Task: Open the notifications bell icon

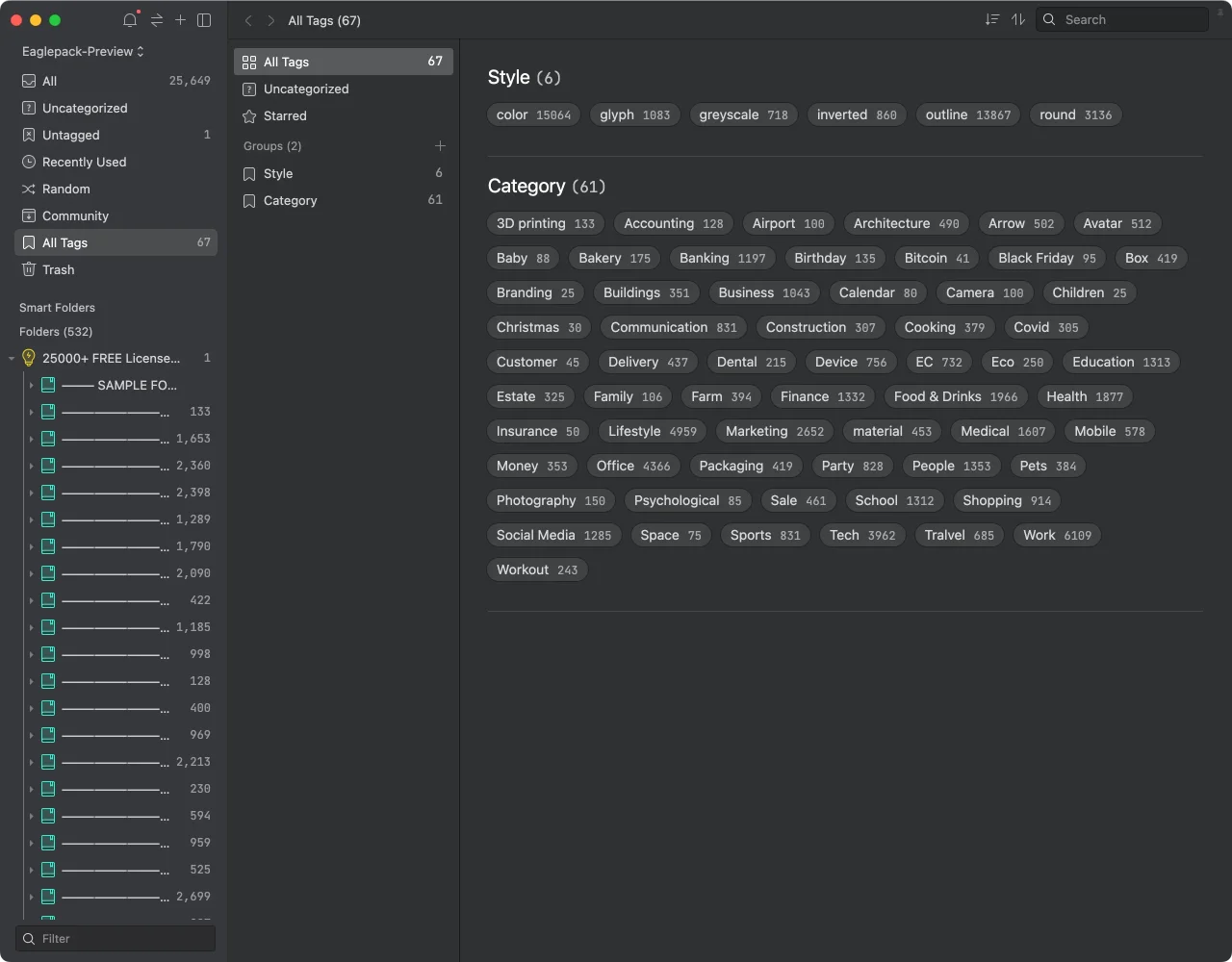Action: [x=130, y=20]
